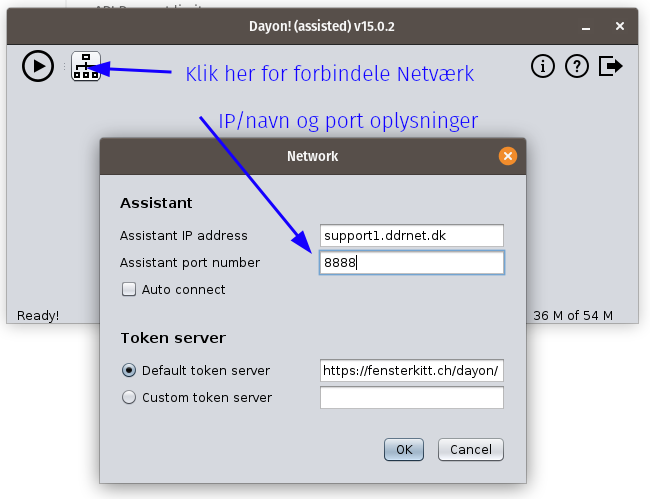Screen dimensions: 650x499
Task: Minimize the Dayon main window
Action: coord(586,27)
